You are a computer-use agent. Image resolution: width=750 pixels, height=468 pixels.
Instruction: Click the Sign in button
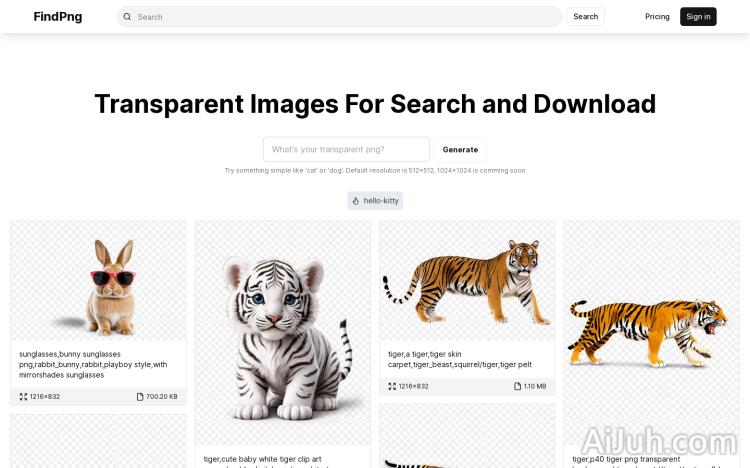(x=698, y=17)
